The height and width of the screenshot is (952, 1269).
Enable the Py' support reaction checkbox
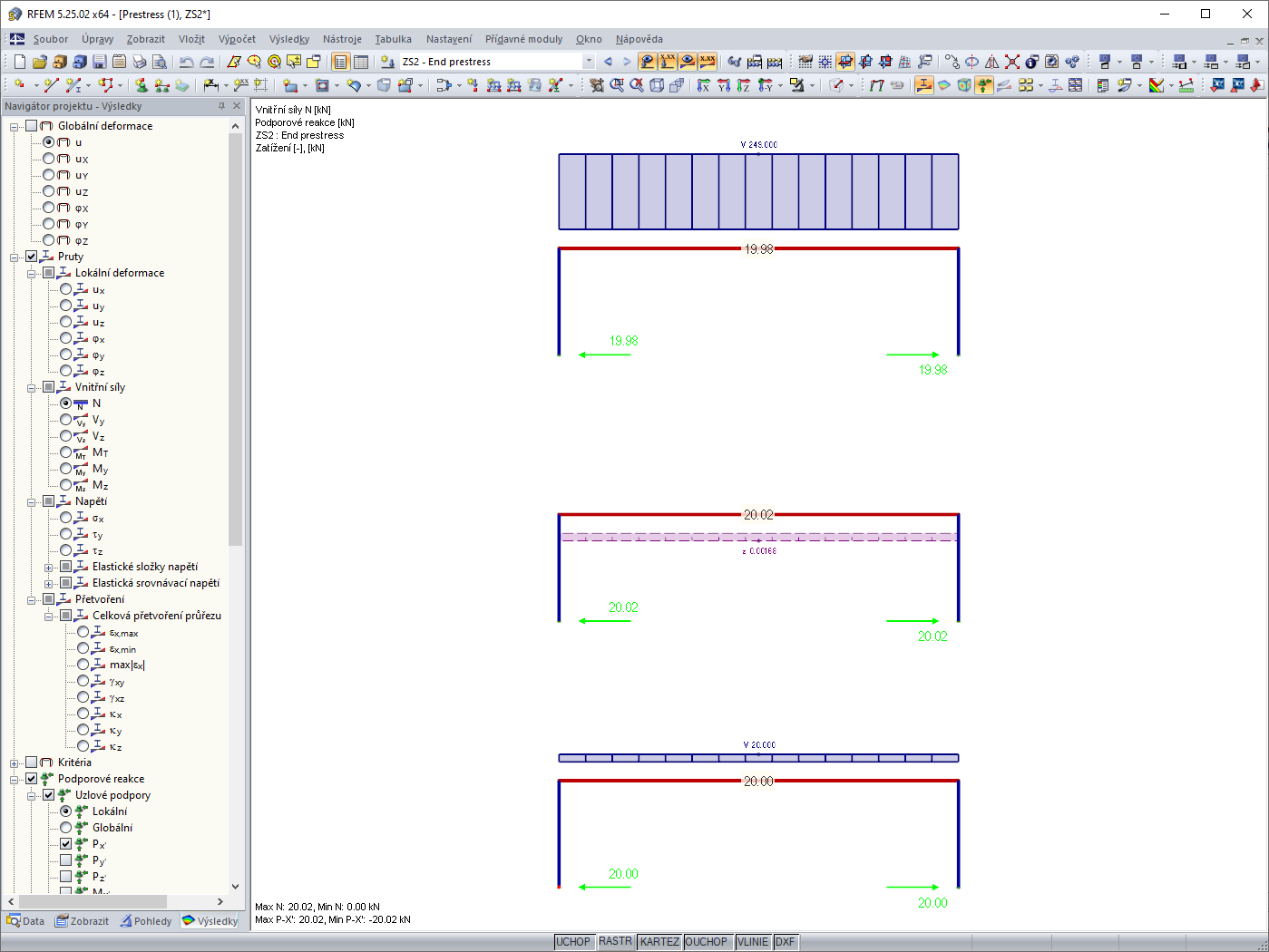[66, 860]
